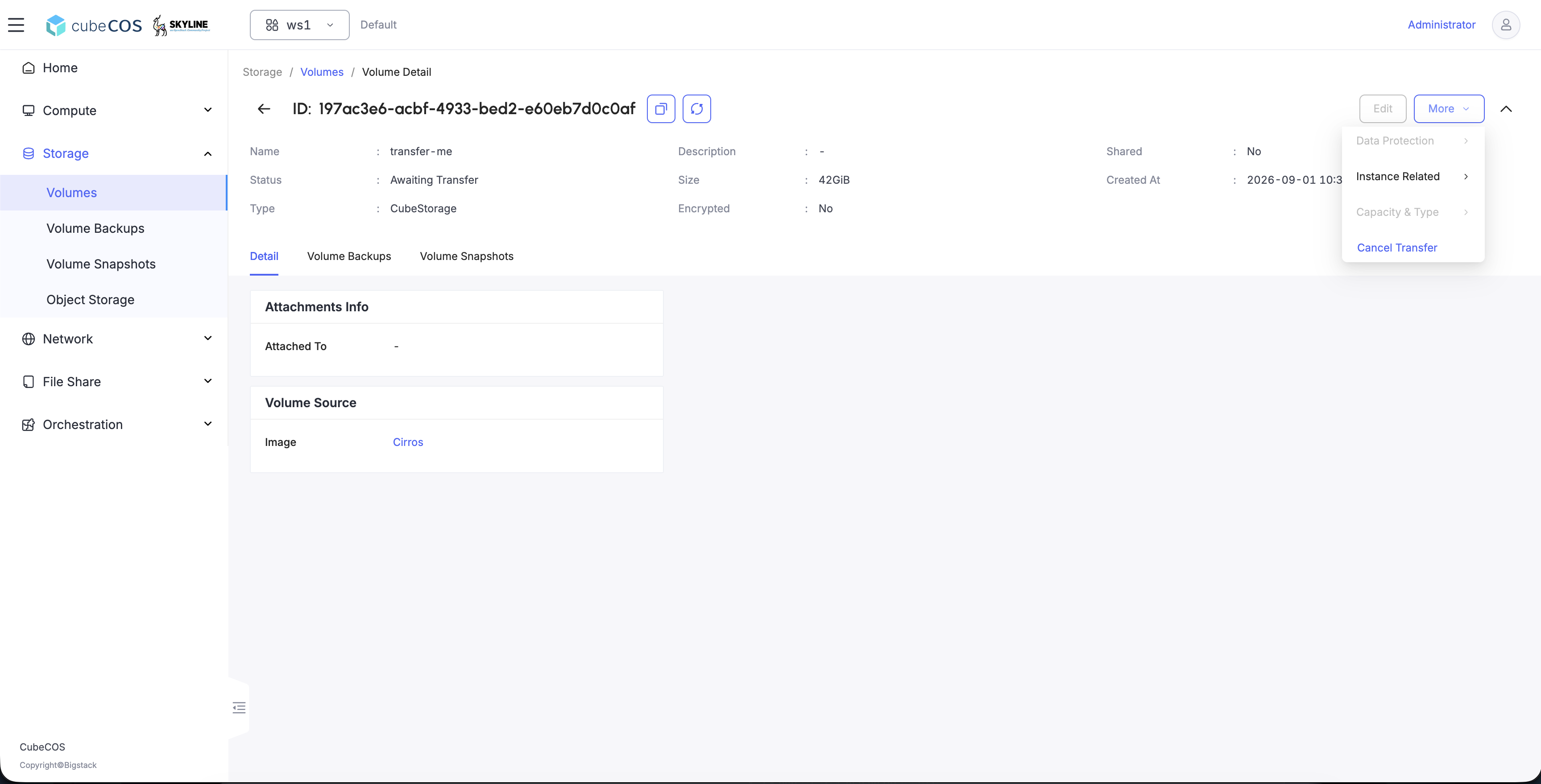The image size is (1541, 784).
Task: Open the Capacity & Type submenu
Action: point(1413,212)
